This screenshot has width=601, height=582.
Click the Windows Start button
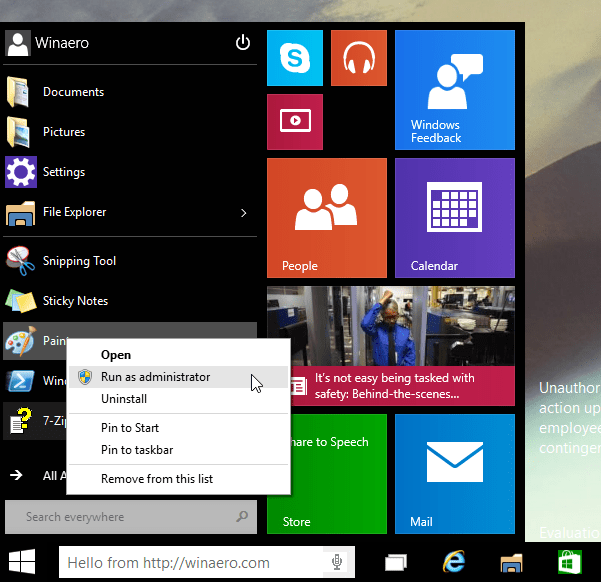click(x=22, y=562)
